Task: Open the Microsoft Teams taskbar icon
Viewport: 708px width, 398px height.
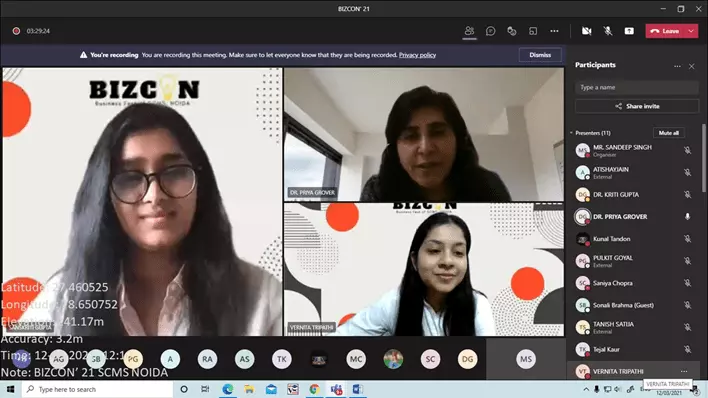Action: pyautogui.click(x=336, y=389)
